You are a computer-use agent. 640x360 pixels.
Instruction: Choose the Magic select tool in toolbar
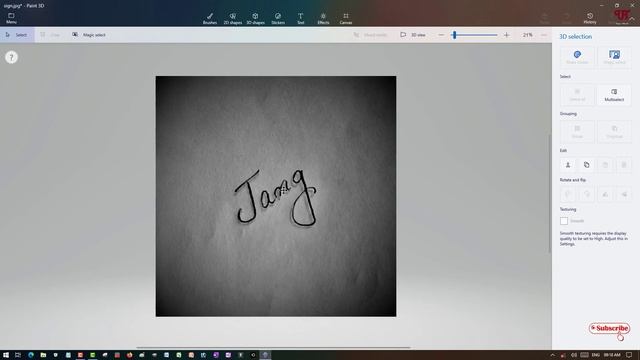coord(89,35)
